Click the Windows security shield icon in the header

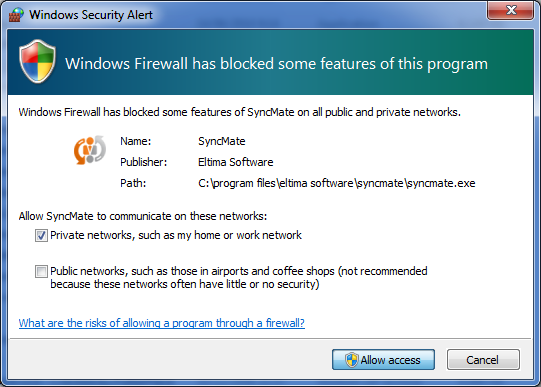37,61
